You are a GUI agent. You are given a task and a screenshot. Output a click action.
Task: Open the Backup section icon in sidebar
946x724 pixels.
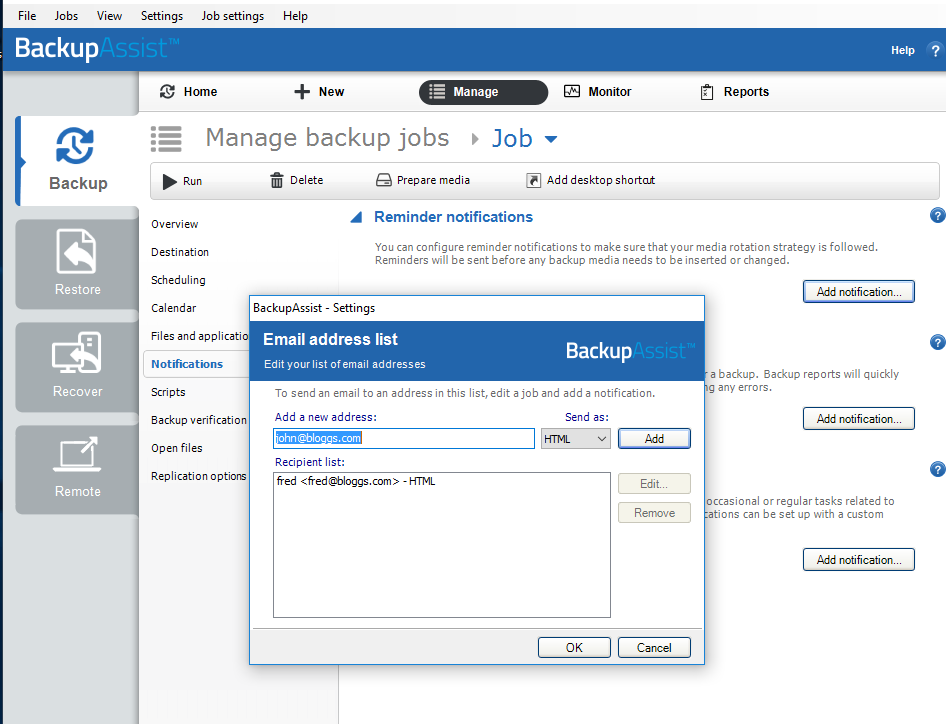(75, 145)
